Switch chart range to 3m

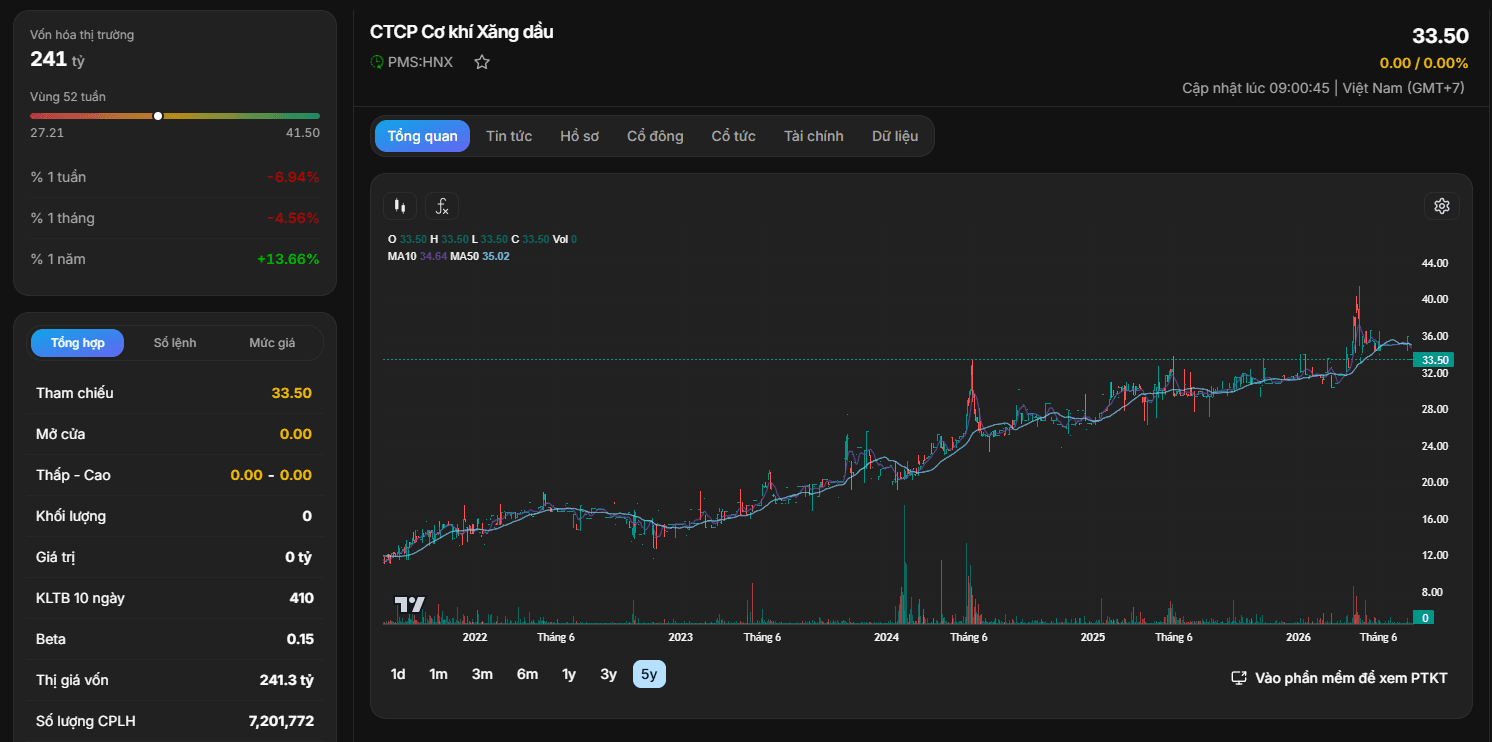(x=482, y=674)
